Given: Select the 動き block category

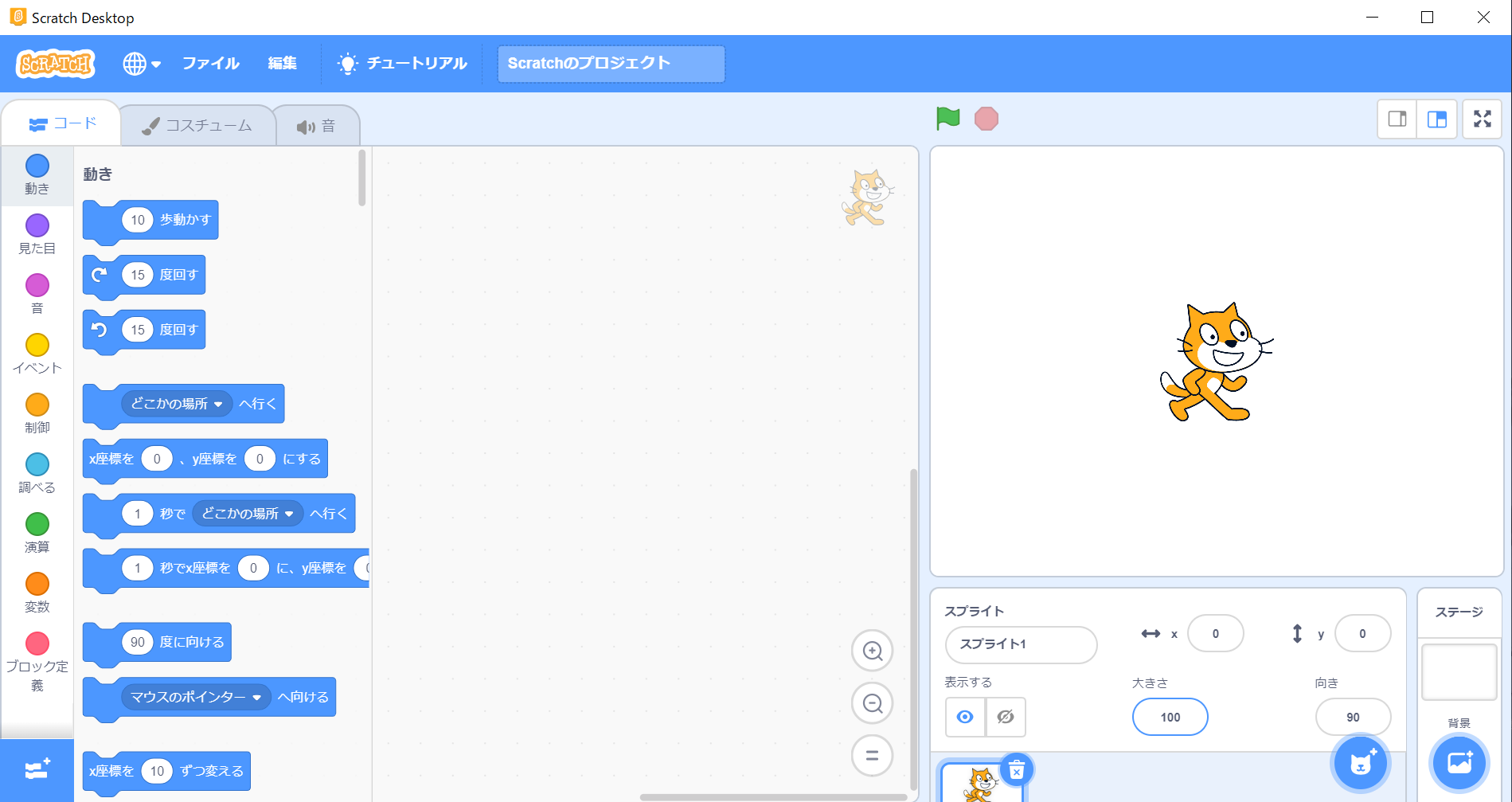Looking at the screenshot, I should 37,174.
